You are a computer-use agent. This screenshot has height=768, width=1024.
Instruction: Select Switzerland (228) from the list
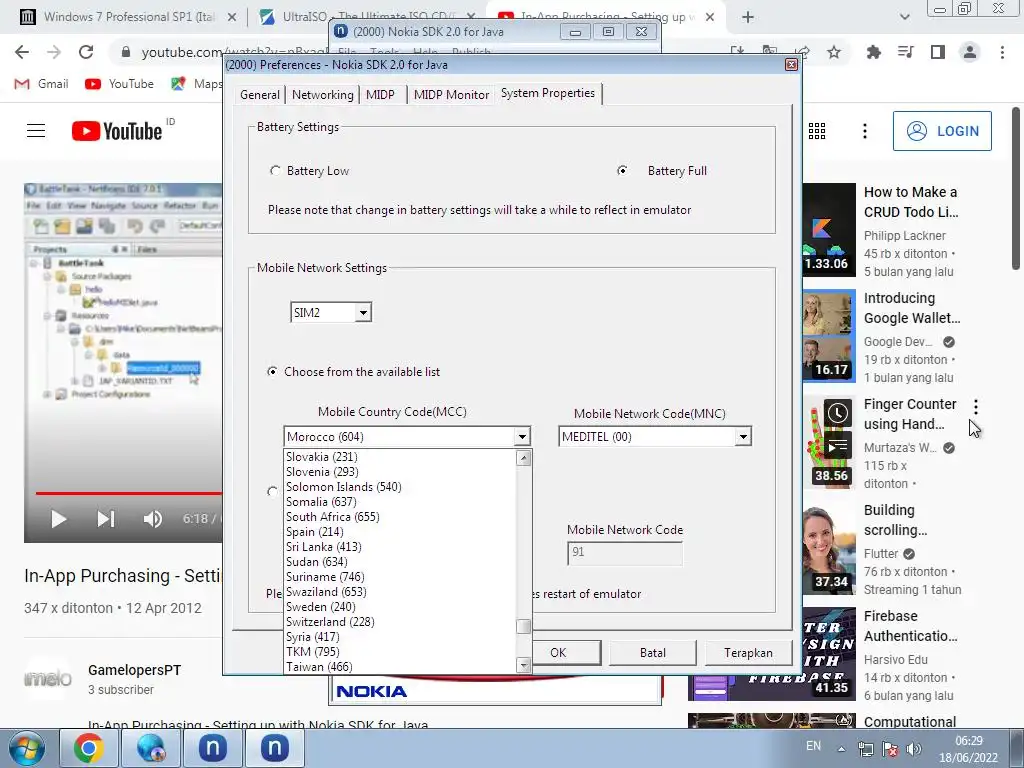(400, 622)
